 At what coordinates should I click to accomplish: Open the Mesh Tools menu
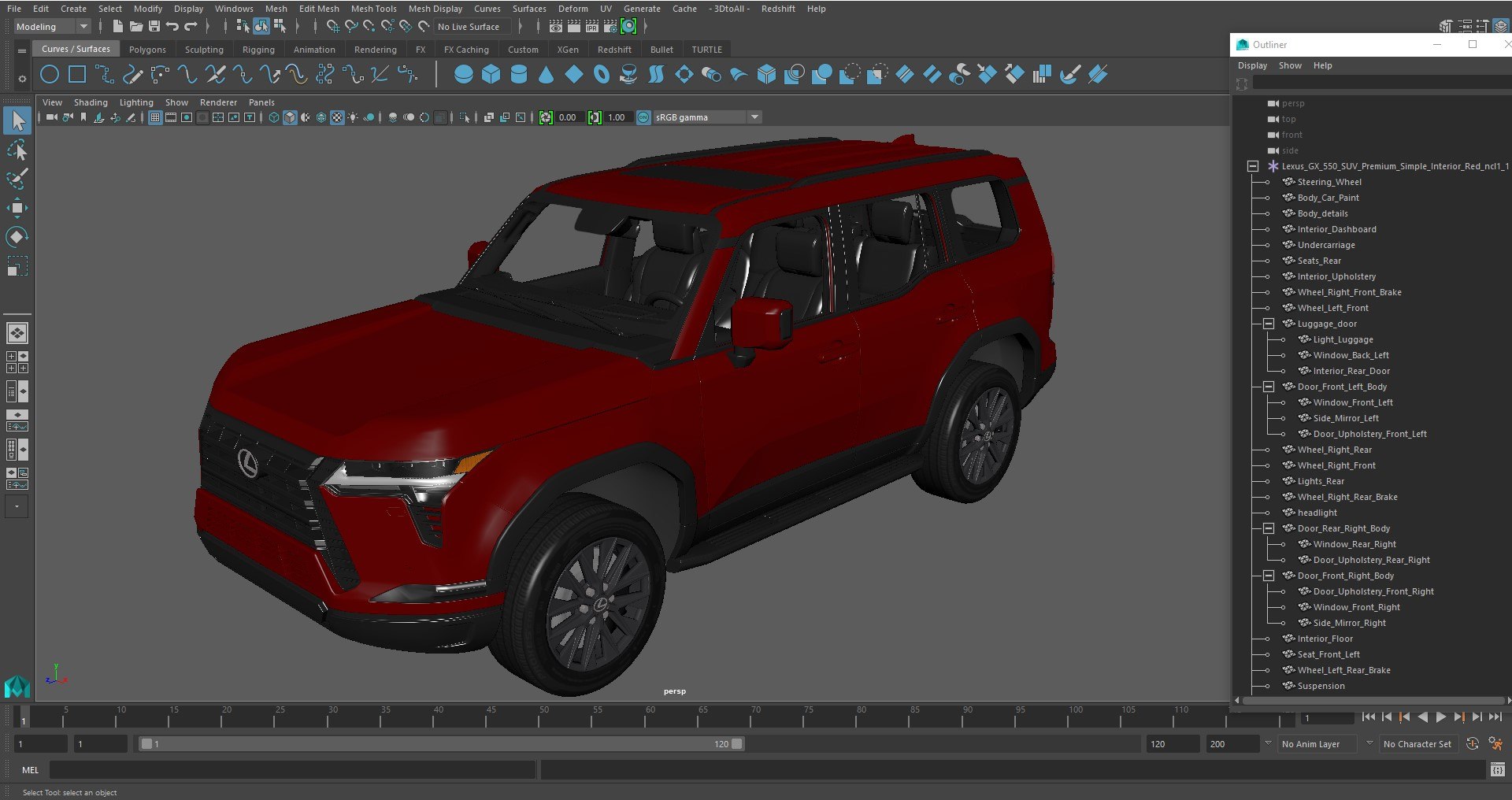coord(373,9)
